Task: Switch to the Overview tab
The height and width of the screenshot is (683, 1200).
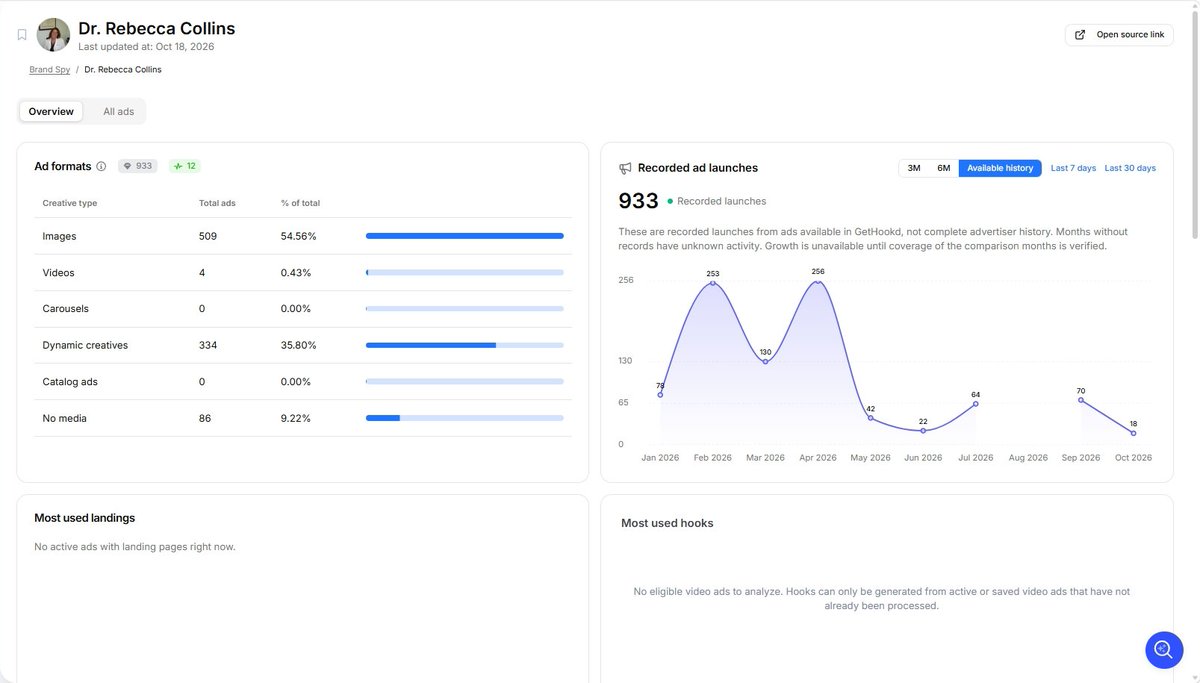Action: 51,112
